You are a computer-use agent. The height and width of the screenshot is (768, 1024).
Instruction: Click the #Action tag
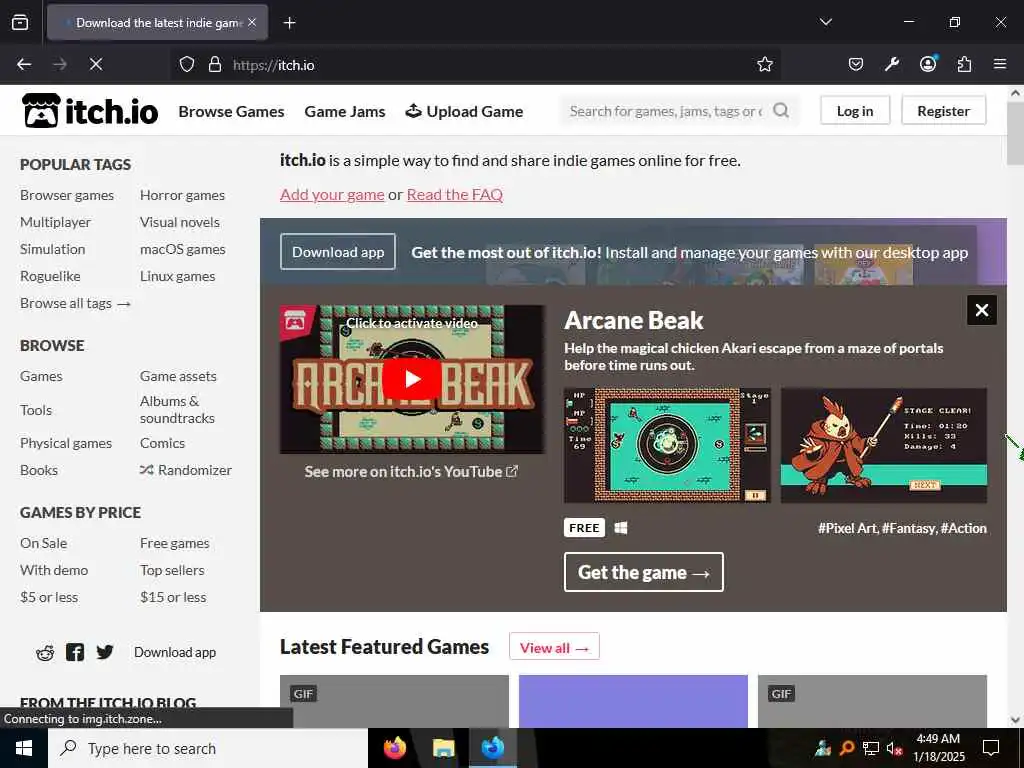point(963,528)
